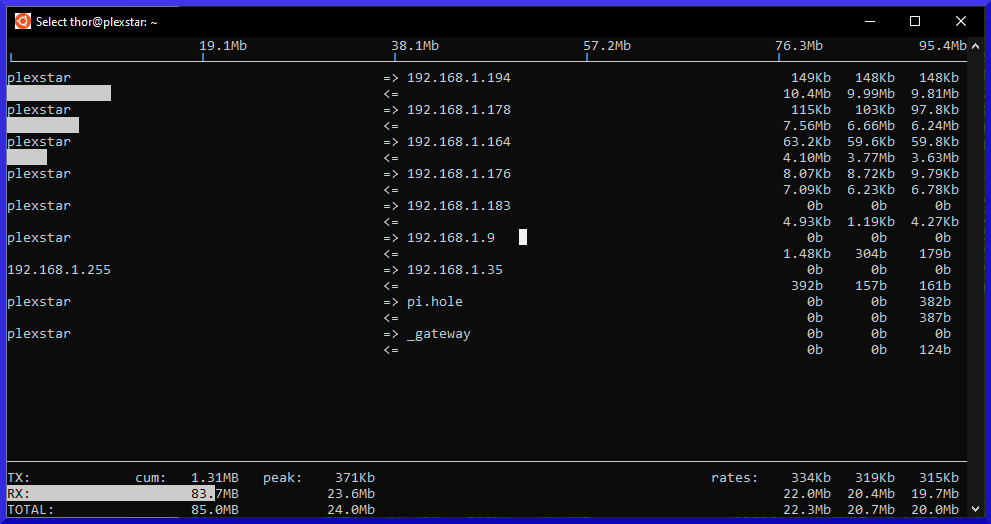
Task: Click the white text cursor block
Action: click(x=522, y=237)
